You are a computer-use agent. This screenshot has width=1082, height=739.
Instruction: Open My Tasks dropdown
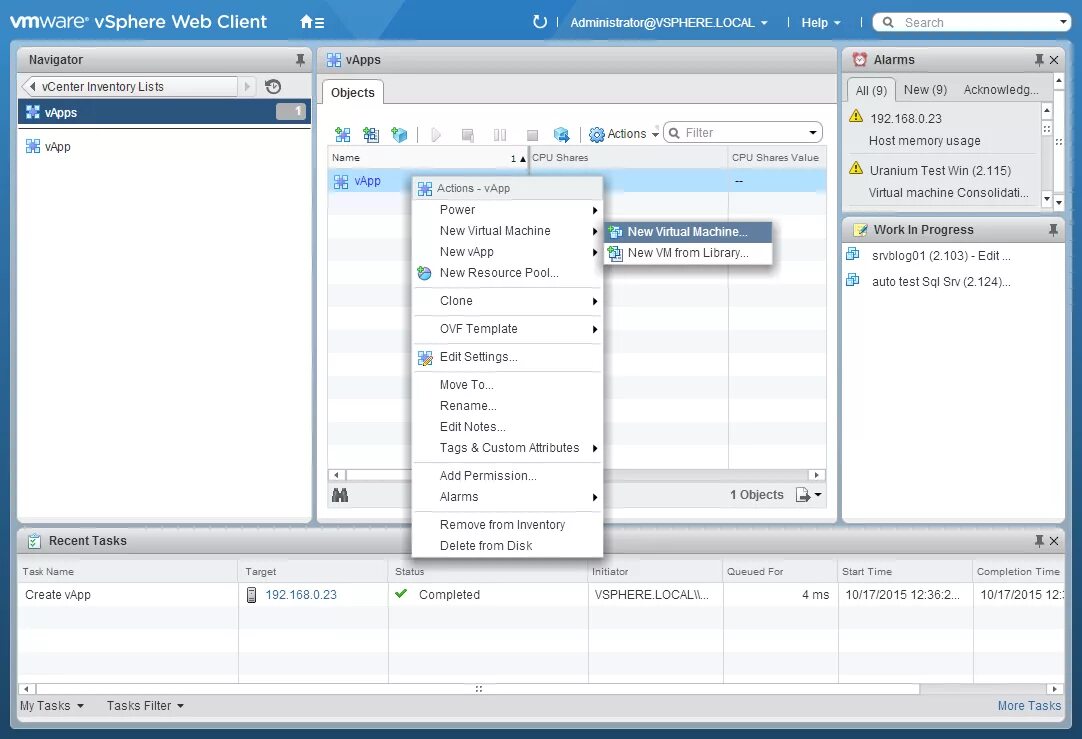tap(52, 706)
